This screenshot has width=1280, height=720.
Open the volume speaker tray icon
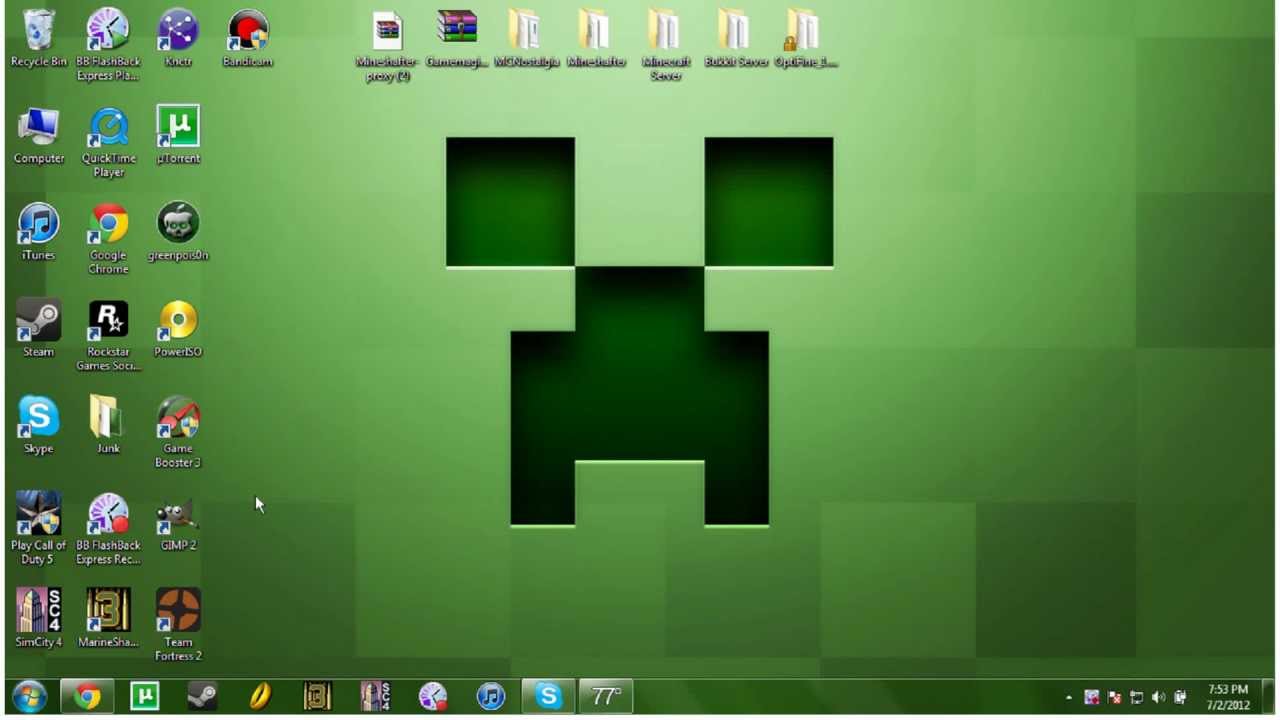(1158, 697)
